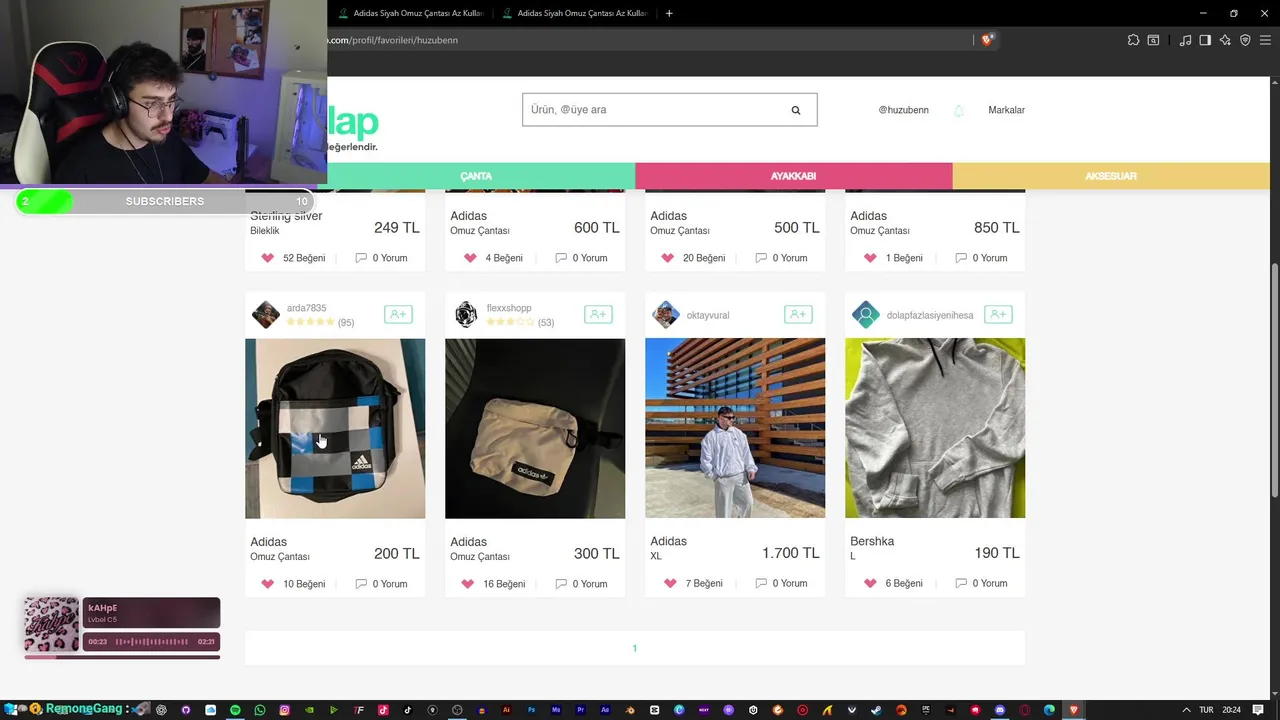Select the AYAKKABI category tab
Image resolution: width=1280 pixels, height=720 pixels.
click(793, 176)
